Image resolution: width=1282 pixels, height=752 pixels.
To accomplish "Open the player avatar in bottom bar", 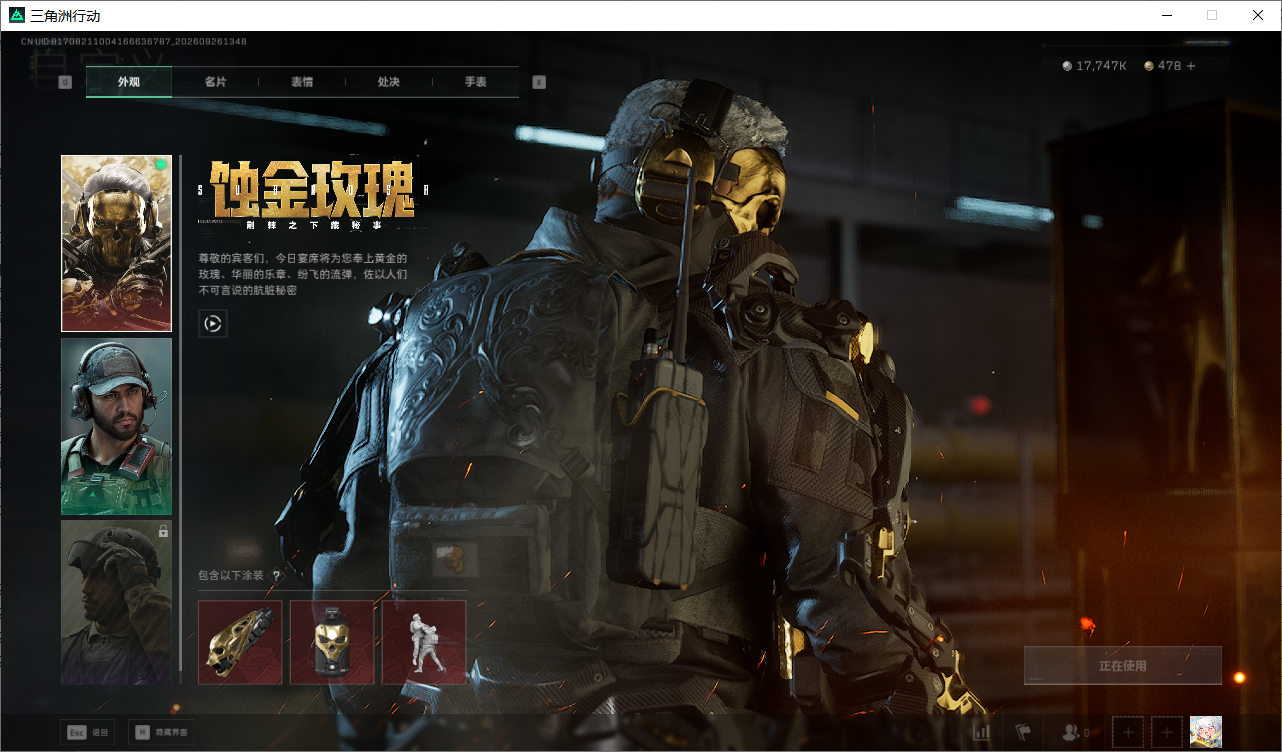I will click(1206, 733).
